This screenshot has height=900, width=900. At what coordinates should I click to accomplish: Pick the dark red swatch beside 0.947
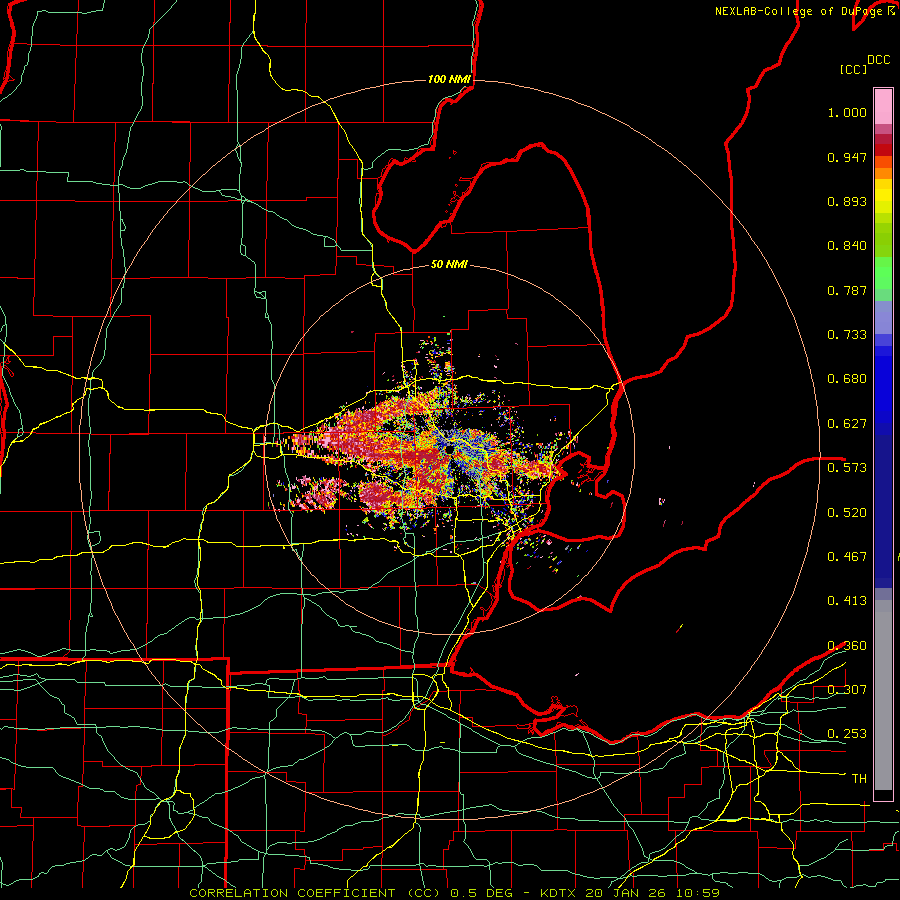click(883, 150)
